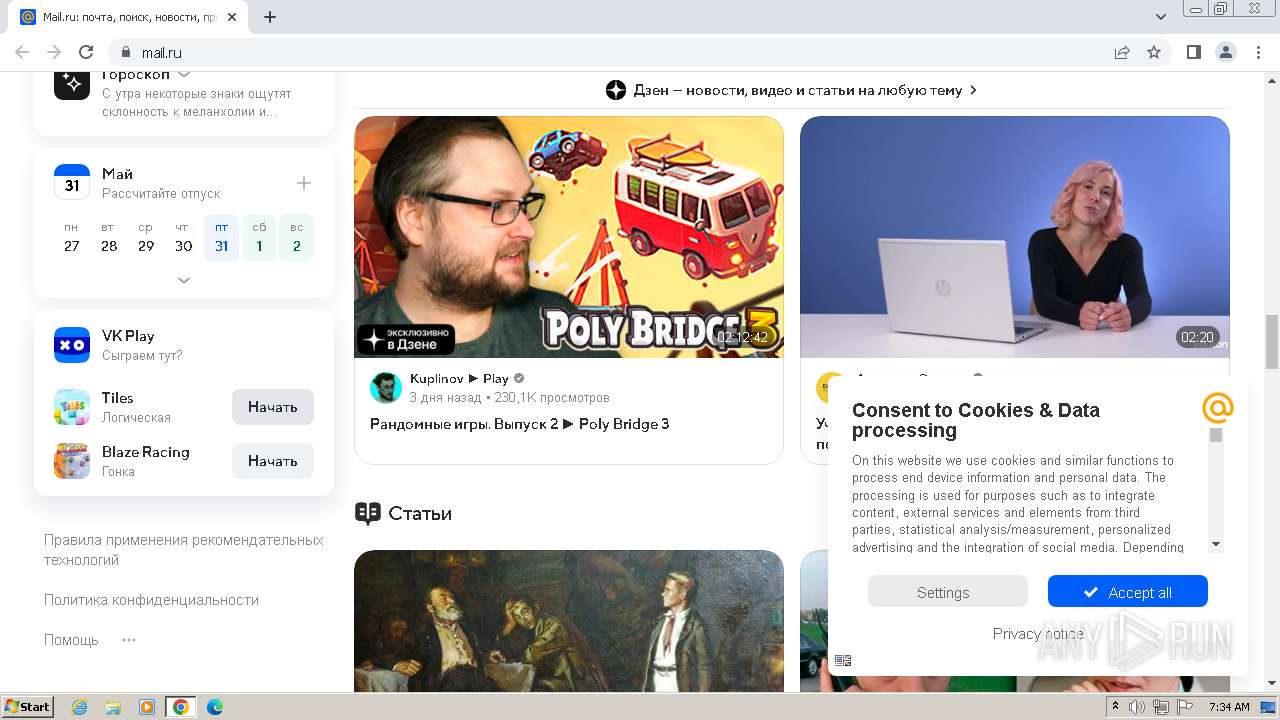1280x720 pixels.
Task: Show hidden tray icons arrow
Action: (1115, 706)
